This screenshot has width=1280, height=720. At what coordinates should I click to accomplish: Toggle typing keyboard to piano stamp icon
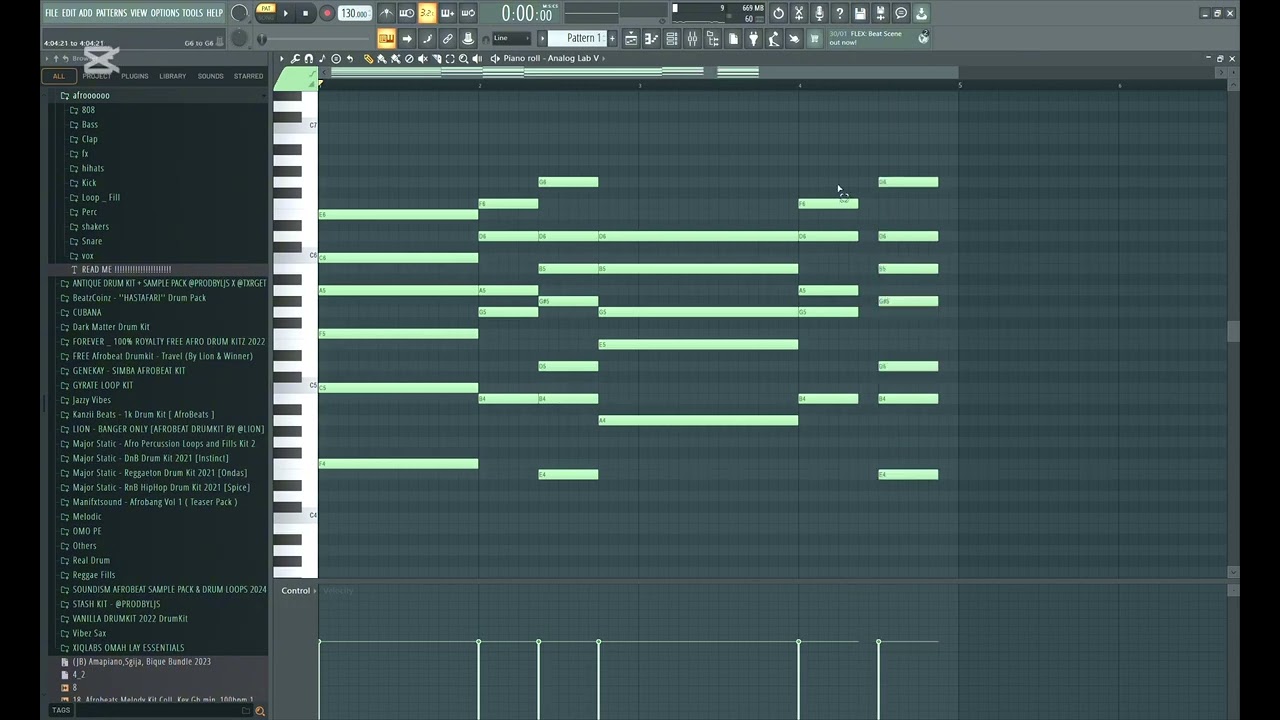386,38
